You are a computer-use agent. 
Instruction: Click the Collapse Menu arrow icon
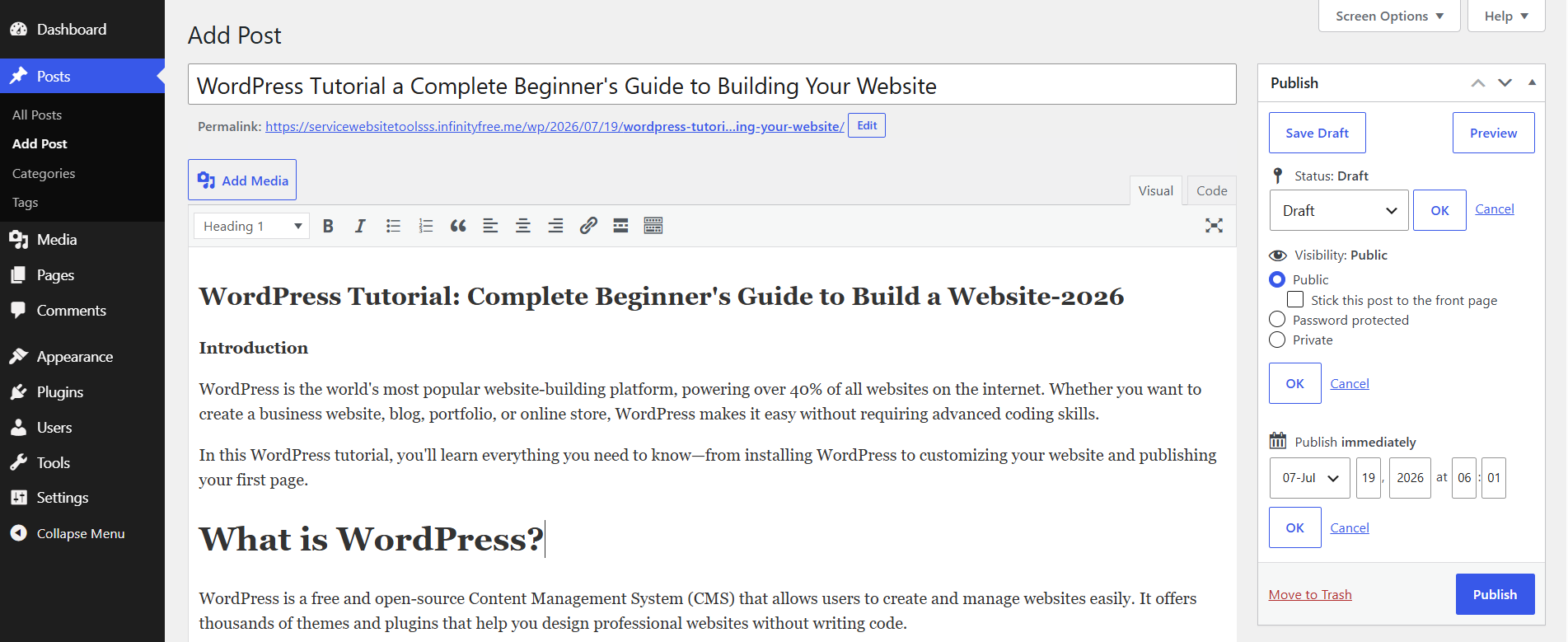[x=18, y=533]
